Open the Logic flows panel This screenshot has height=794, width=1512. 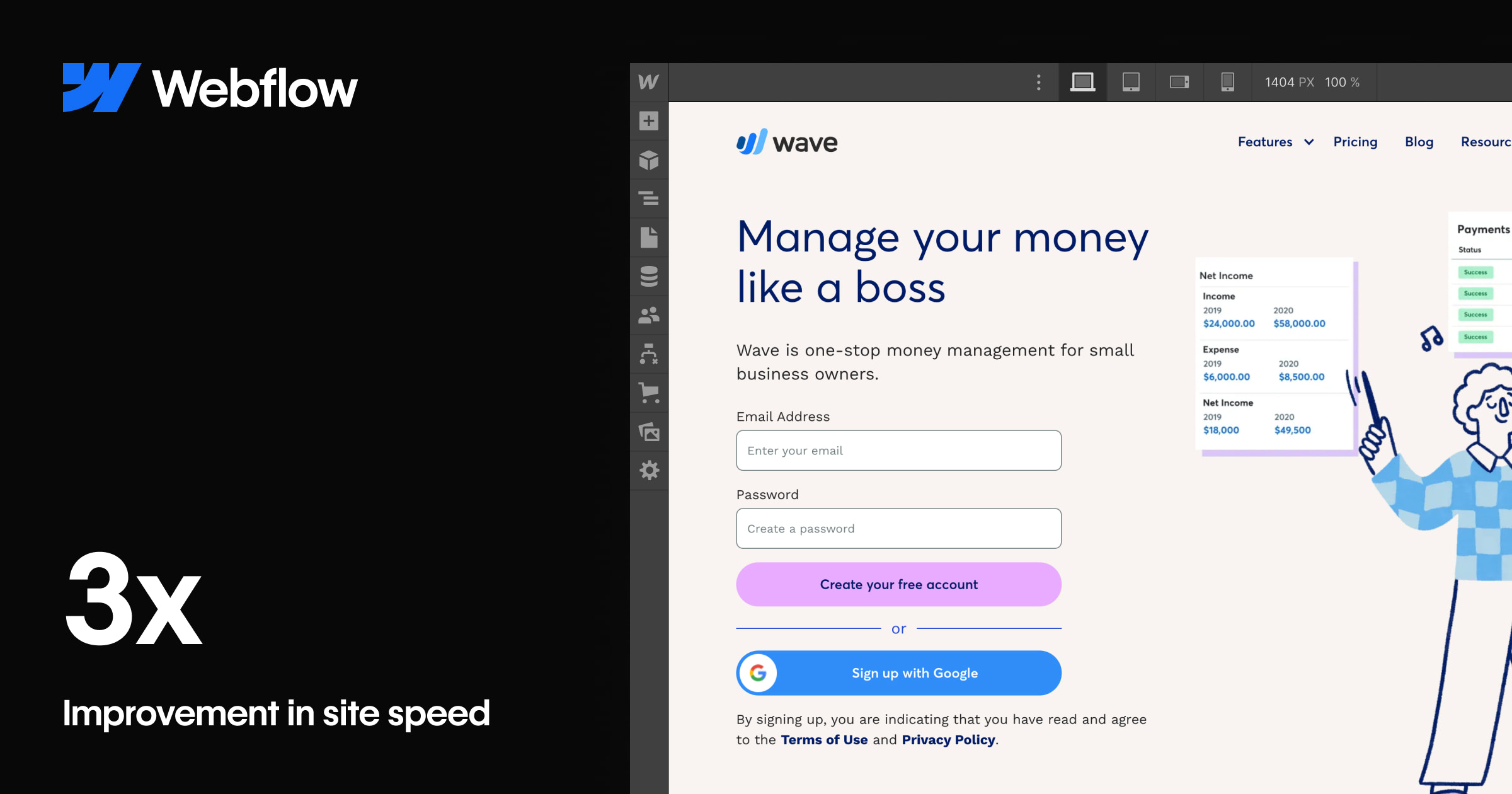649,354
